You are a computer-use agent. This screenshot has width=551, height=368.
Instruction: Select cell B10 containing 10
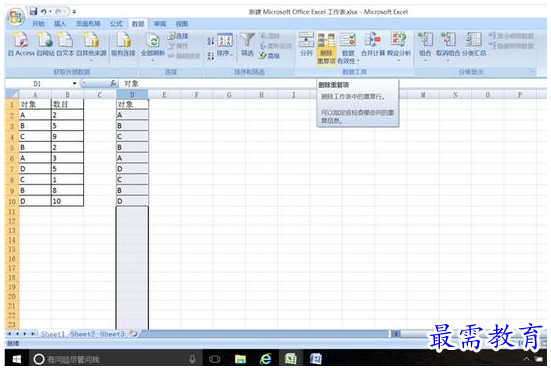pos(67,201)
